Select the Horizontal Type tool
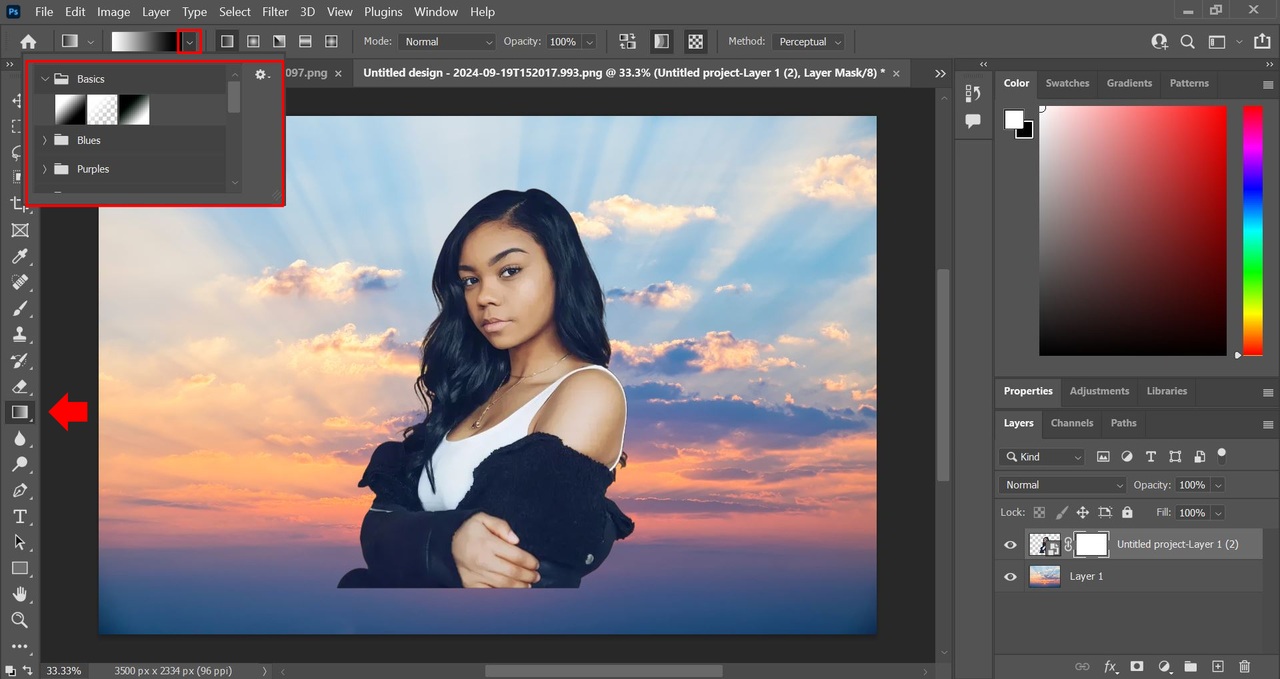 [x=19, y=516]
